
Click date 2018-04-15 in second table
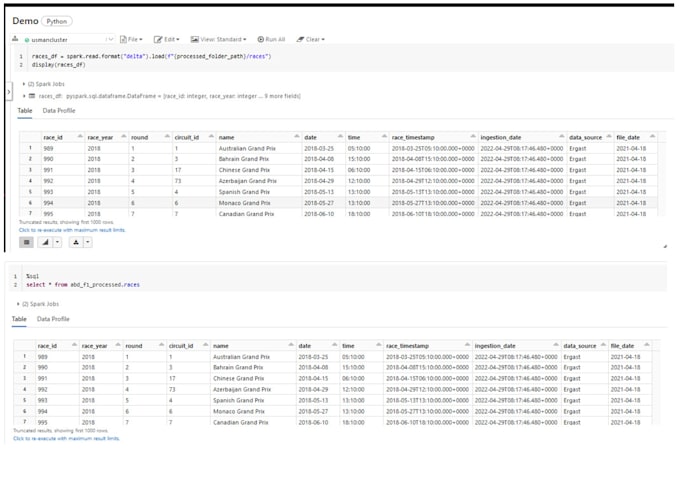pos(313,379)
